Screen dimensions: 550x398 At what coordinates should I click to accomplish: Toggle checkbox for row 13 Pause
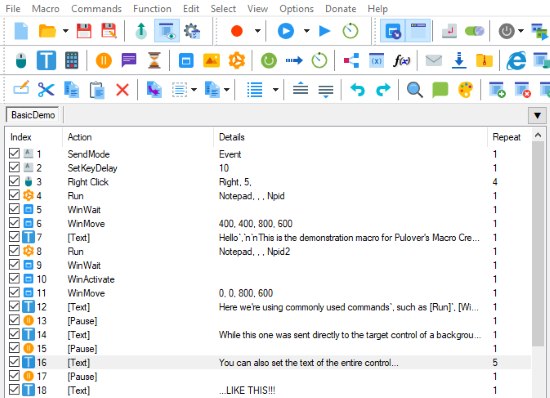click(14, 320)
